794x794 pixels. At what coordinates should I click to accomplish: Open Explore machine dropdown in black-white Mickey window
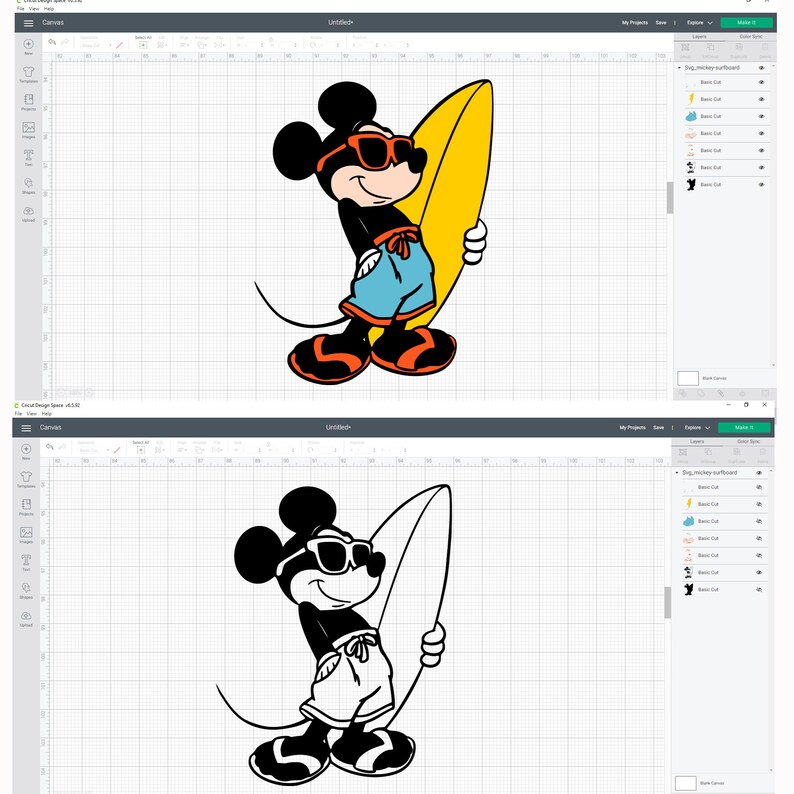tap(697, 428)
